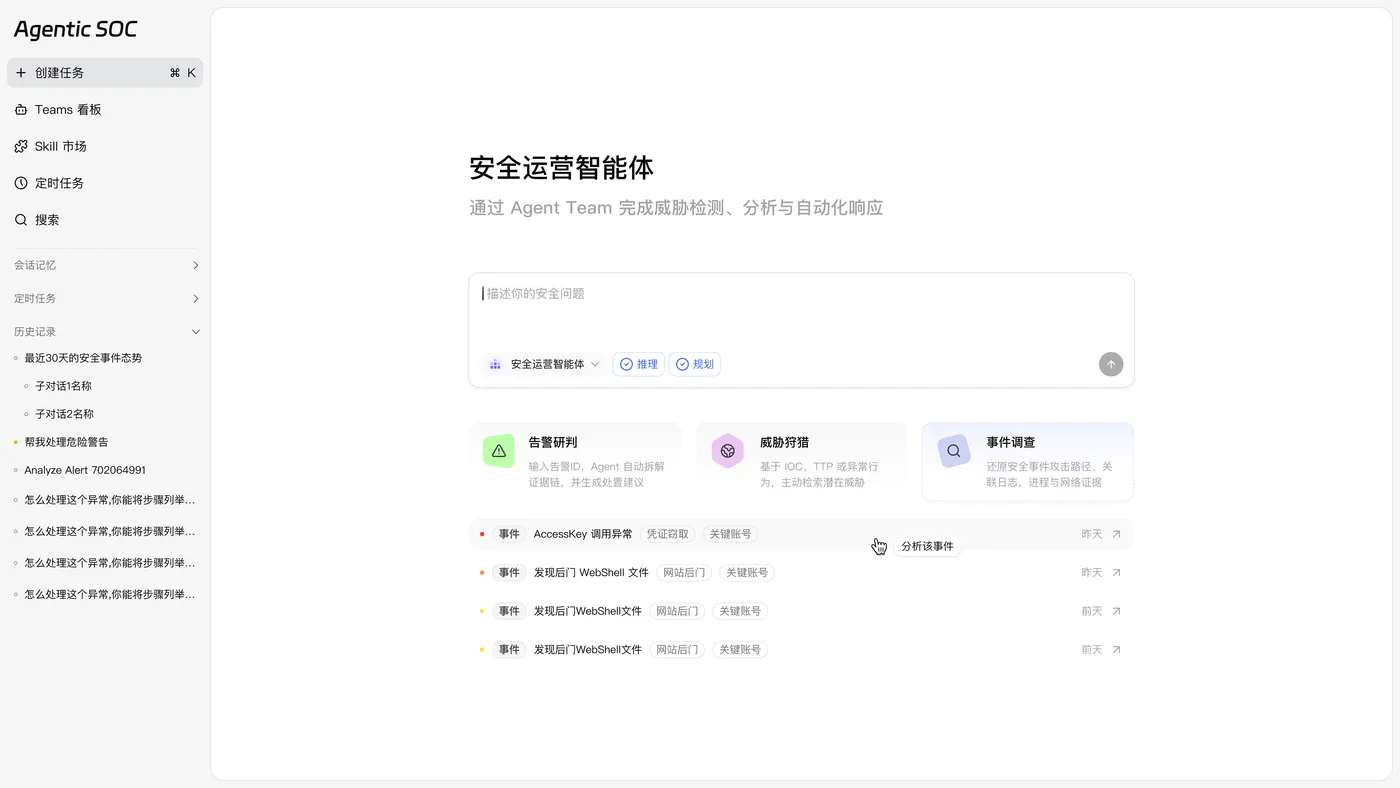Toggle the 规划 mode chip
This screenshot has width=1400, height=788.
[x=695, y=364]
